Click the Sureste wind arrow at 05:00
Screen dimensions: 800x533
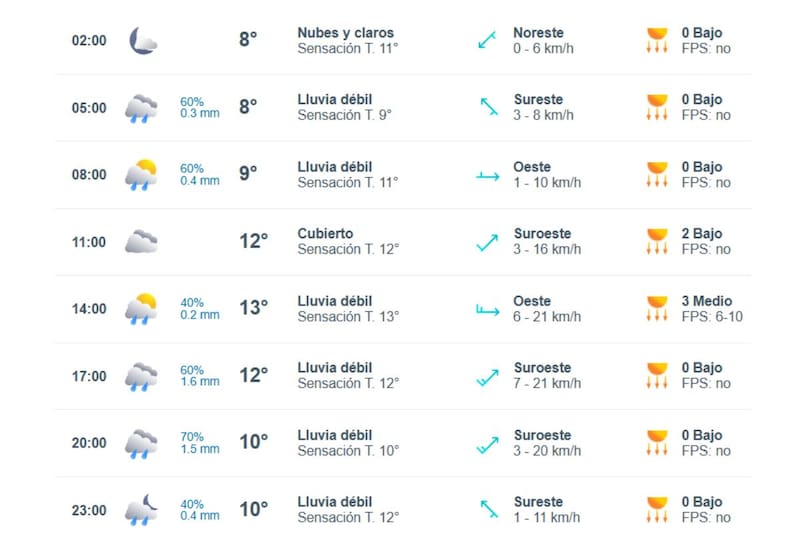(x=487, y=108)
